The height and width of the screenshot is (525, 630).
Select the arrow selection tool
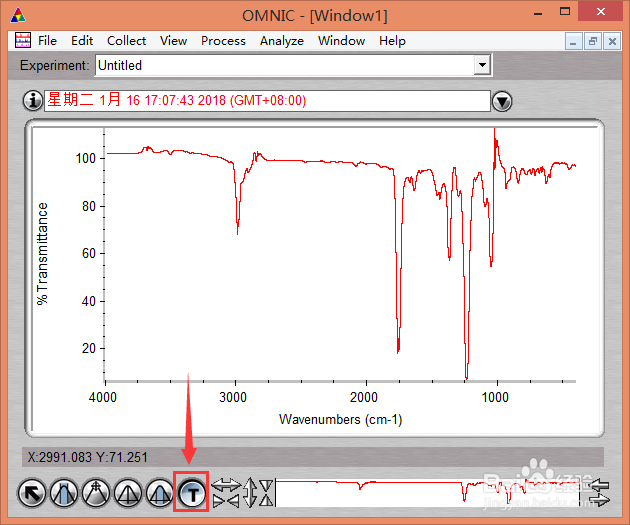point(32,493)
